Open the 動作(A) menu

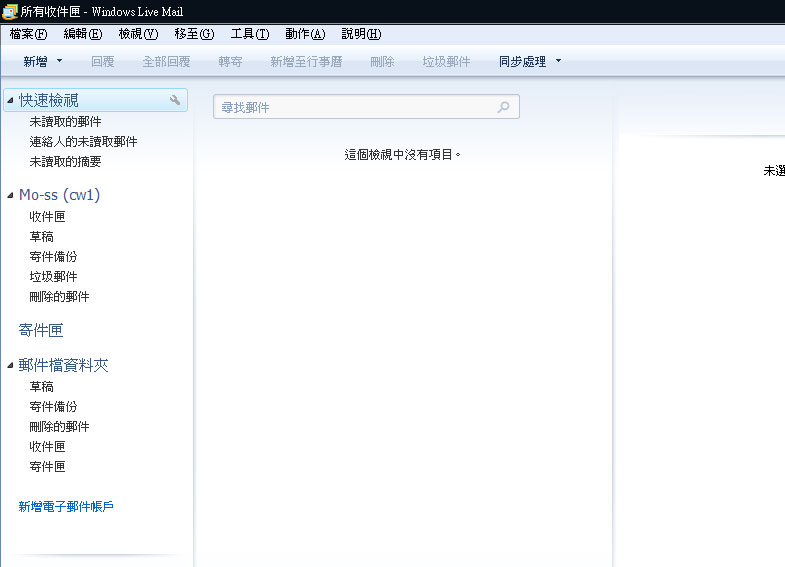(305, 34)
